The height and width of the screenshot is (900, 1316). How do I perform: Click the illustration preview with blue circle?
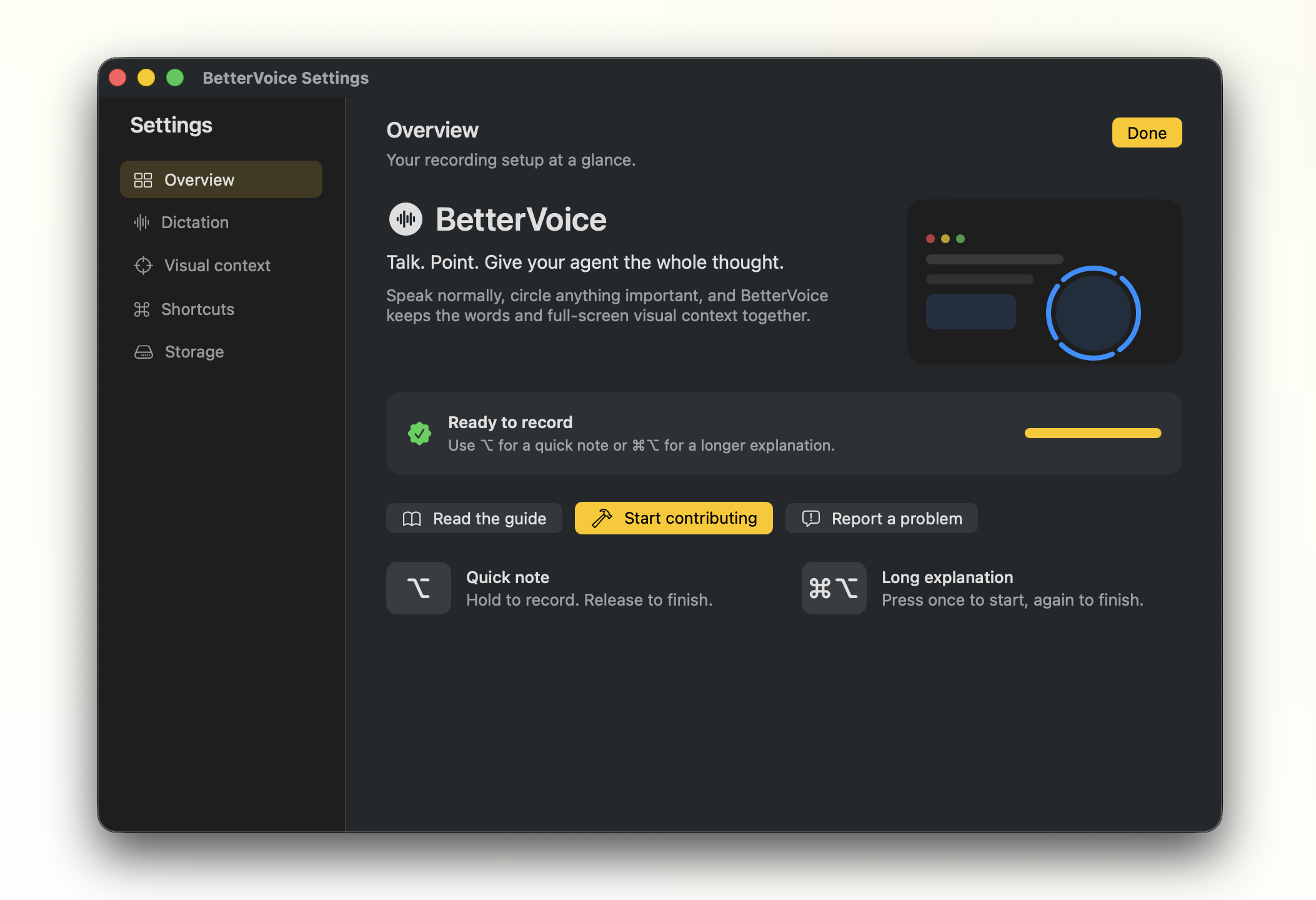click(1044, 282)
